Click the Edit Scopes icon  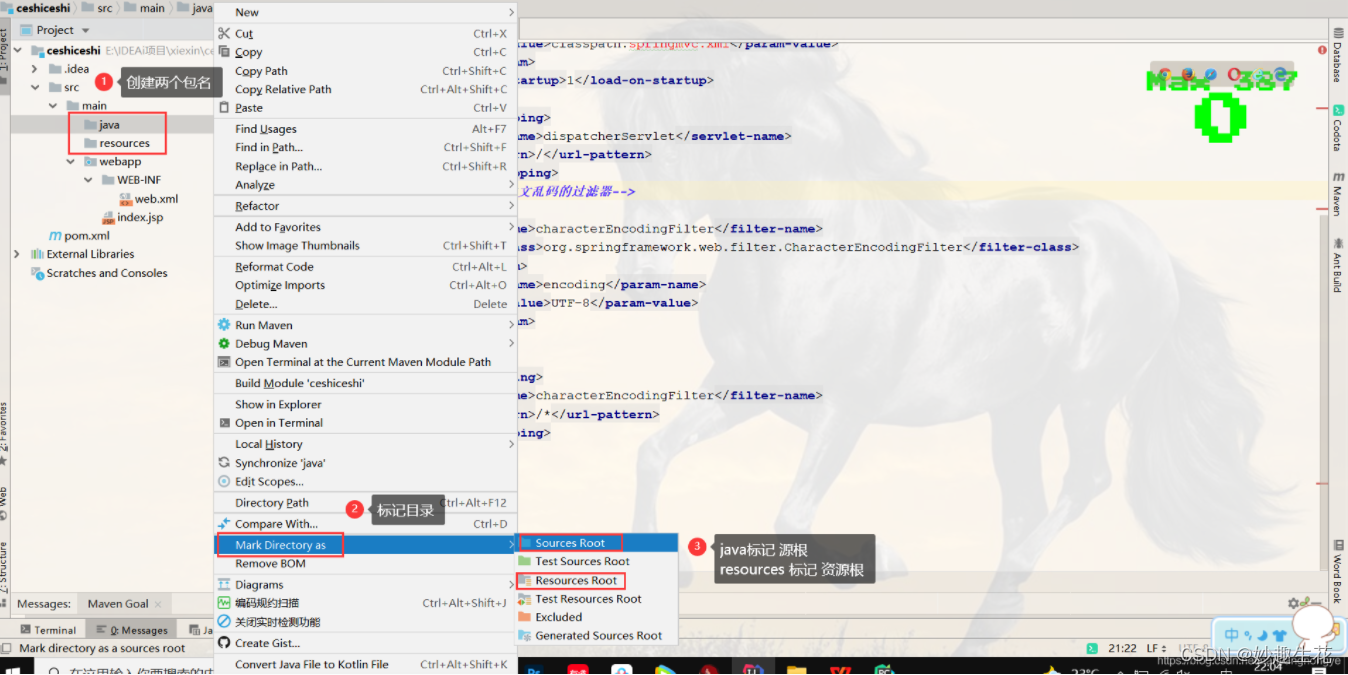pos(224,481)
